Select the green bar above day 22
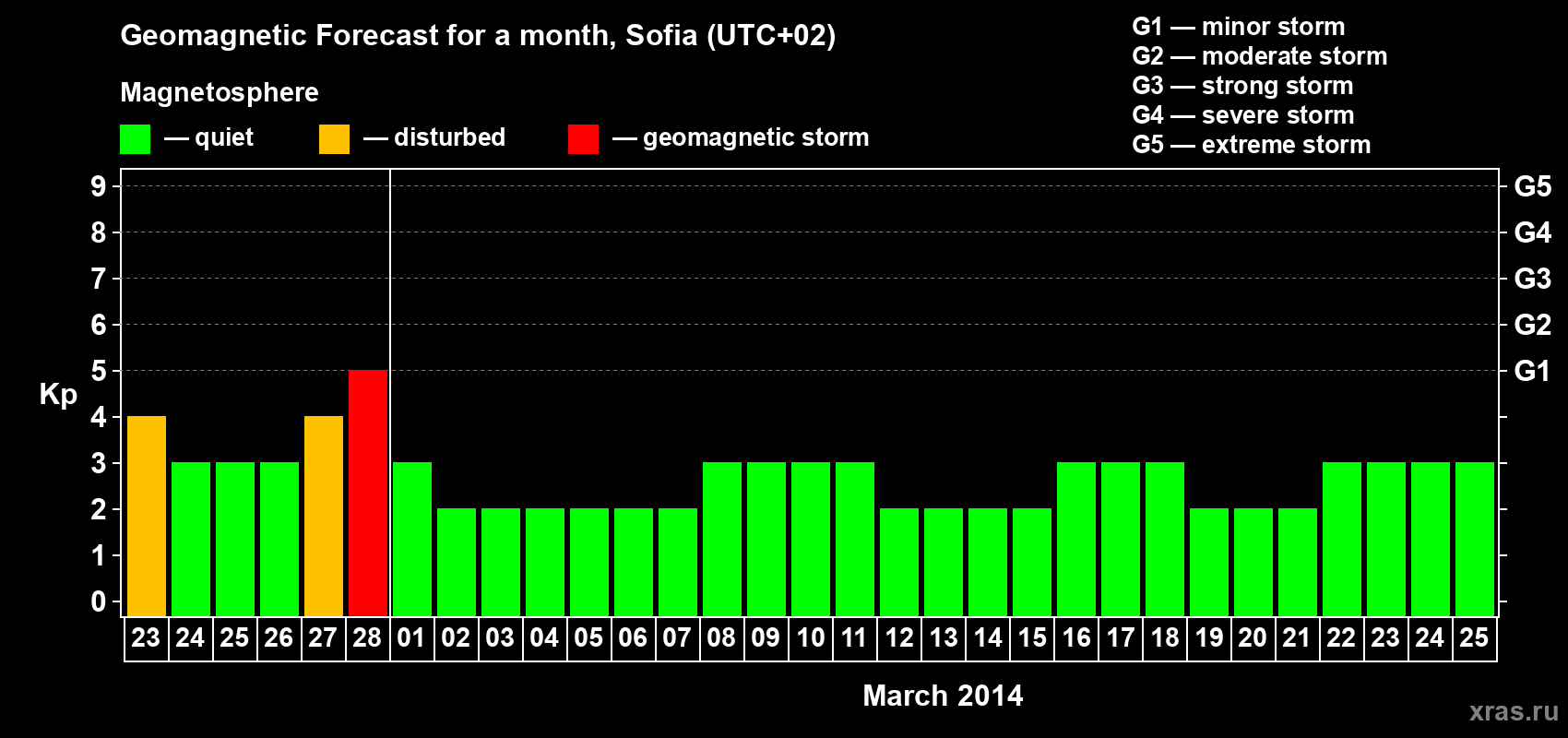1568x738 pixels. tap(1342, 539)
